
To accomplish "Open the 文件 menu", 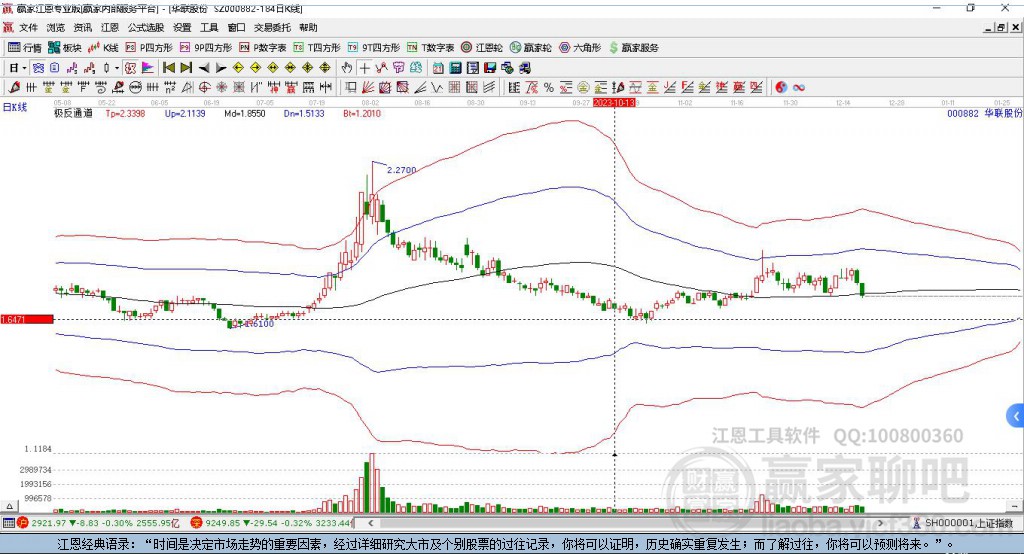I will point(28,27).
